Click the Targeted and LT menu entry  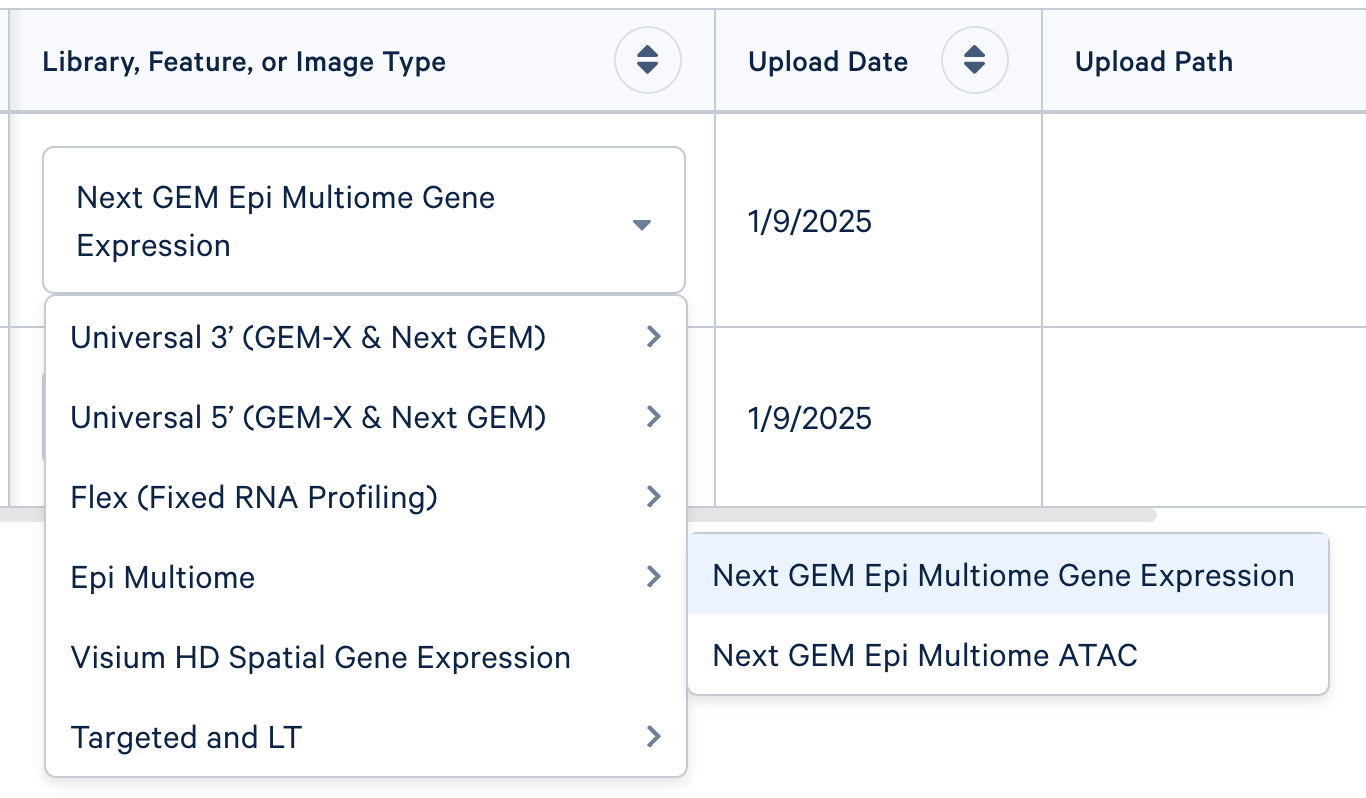[x=186, y=737]
